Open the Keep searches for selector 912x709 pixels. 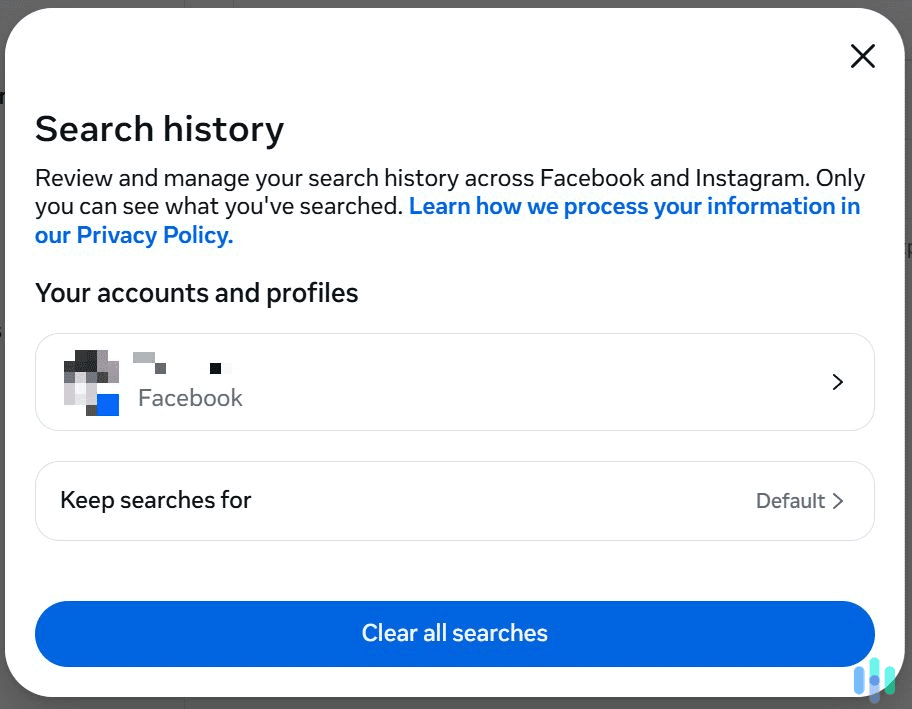pos(455,501)
